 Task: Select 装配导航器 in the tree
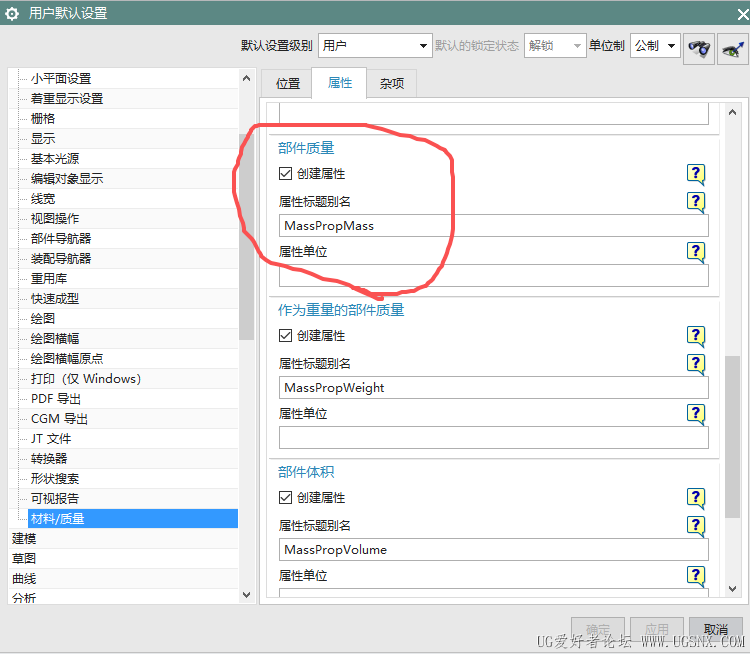(61, 259)
